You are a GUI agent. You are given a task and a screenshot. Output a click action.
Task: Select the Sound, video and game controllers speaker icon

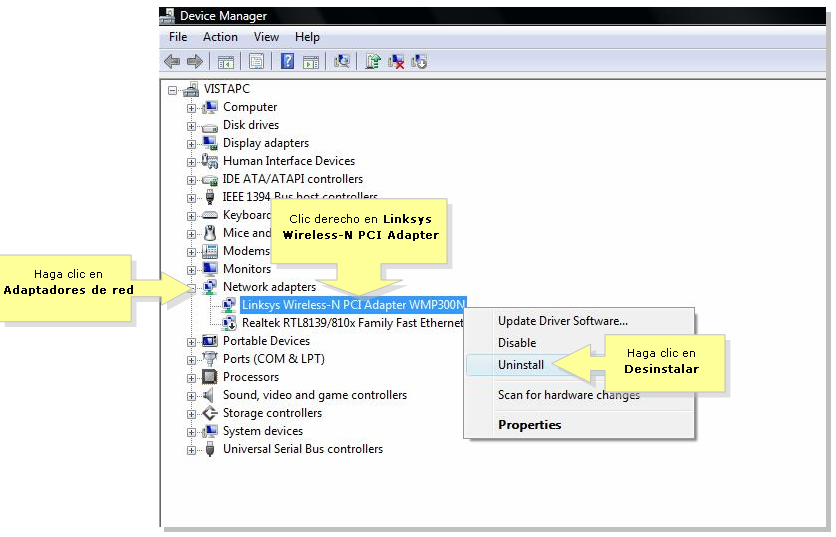click(x=209, y=395)
